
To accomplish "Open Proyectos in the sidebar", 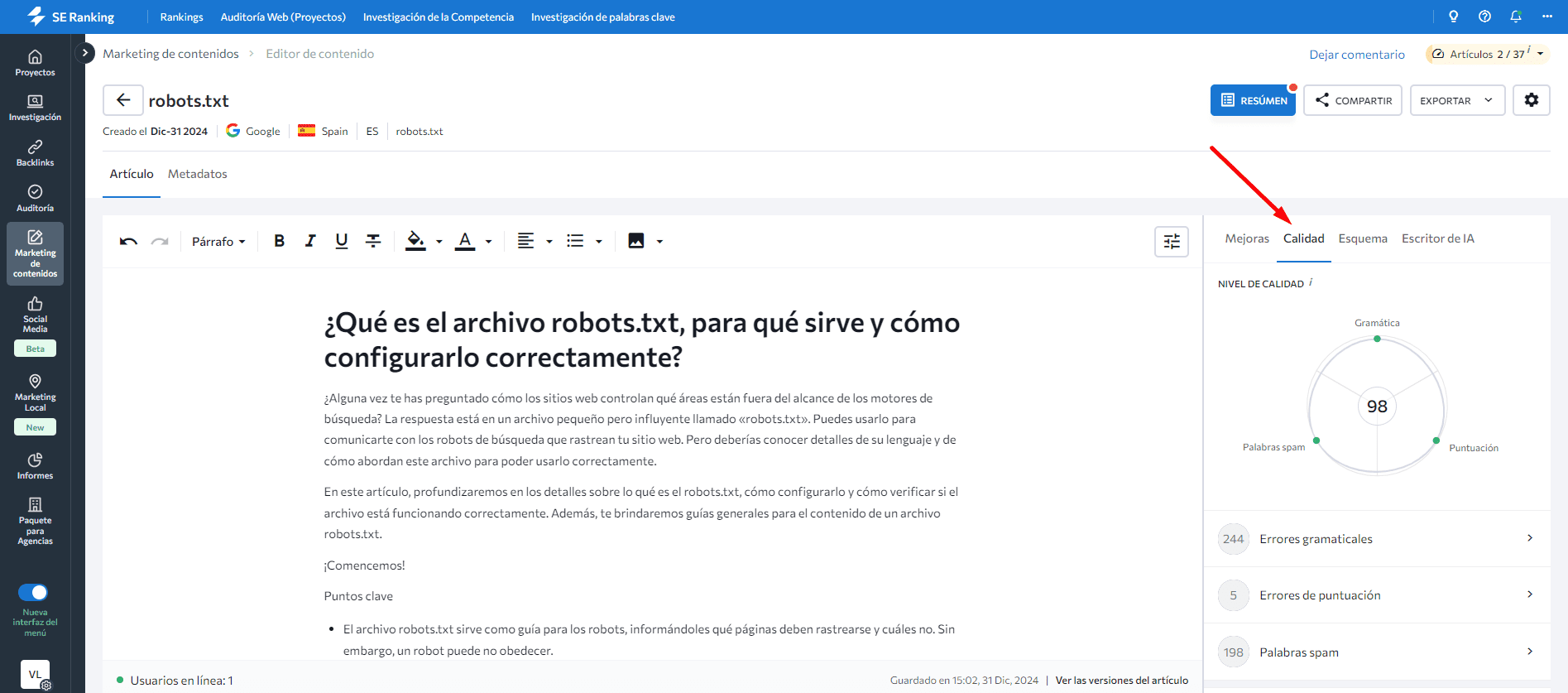I will pos(35,63).
